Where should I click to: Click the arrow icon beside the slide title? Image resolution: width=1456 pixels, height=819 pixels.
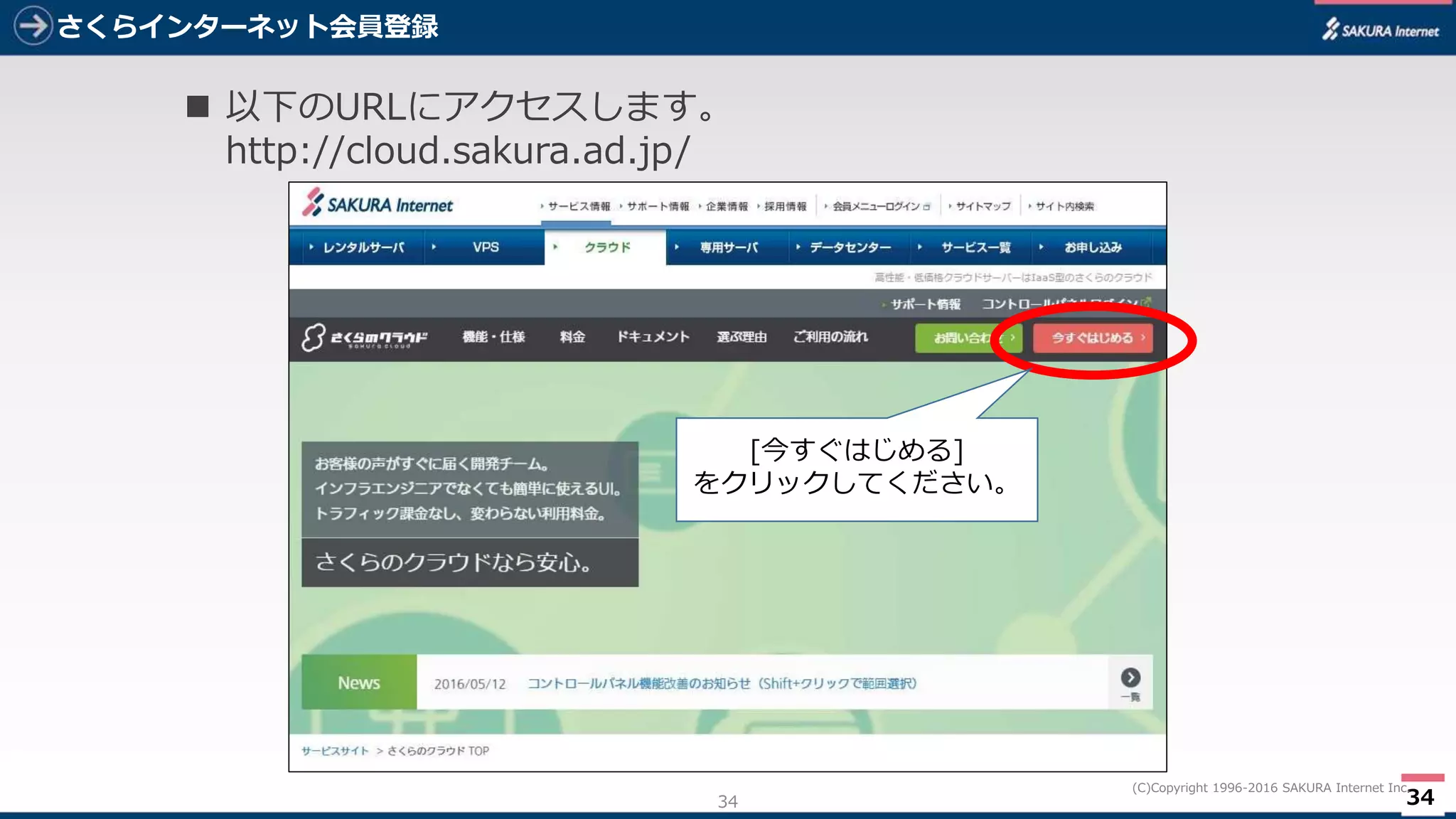(33, 26)
